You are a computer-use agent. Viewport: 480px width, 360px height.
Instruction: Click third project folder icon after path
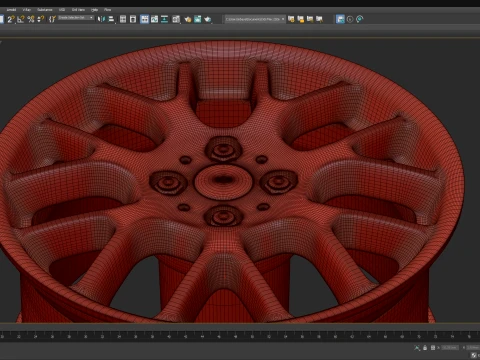pos(310,19)
